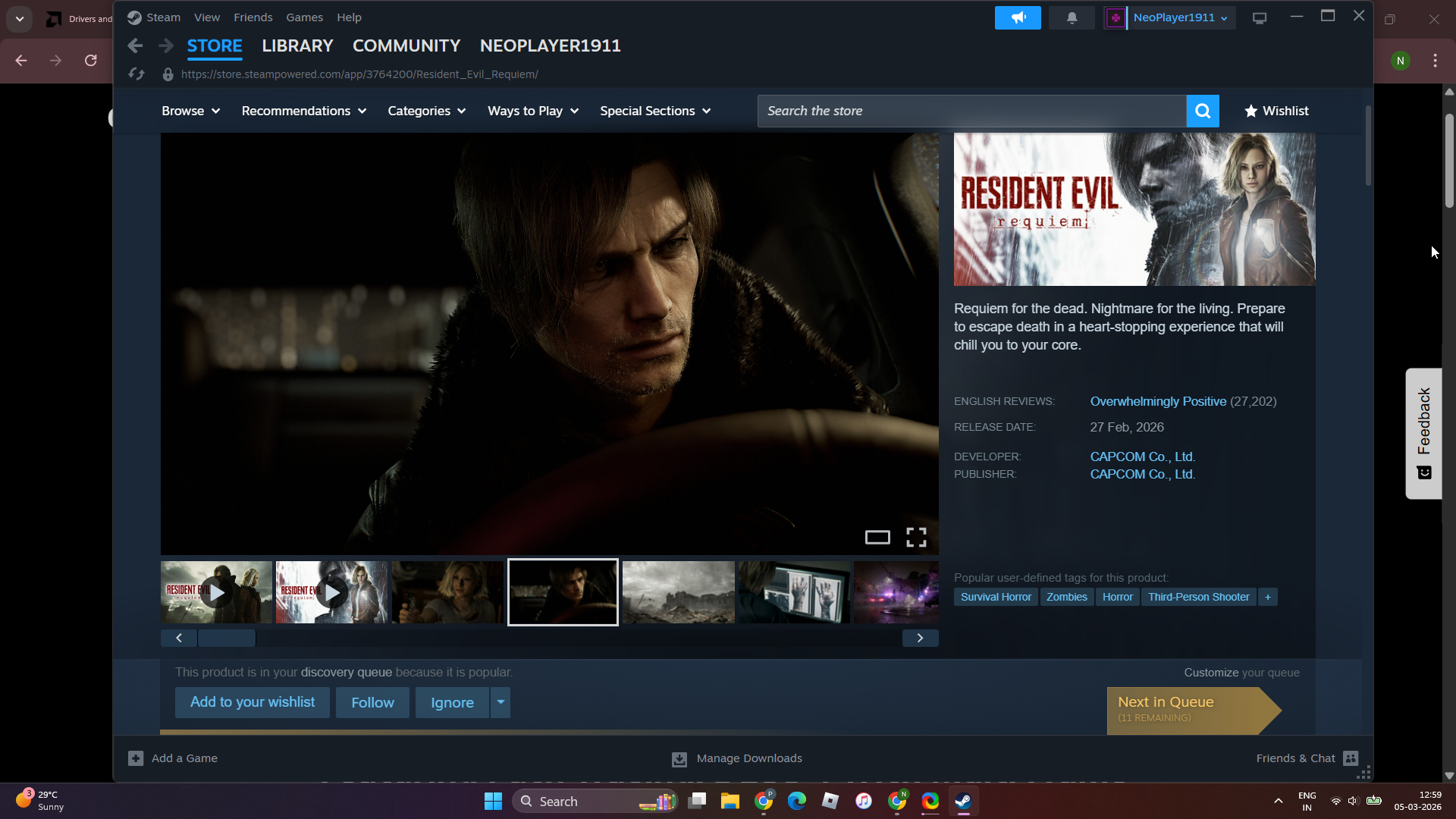1456x819 pixels.
Task: Enter fullscreen on the media viewer
Action: (x=916, y=538)
